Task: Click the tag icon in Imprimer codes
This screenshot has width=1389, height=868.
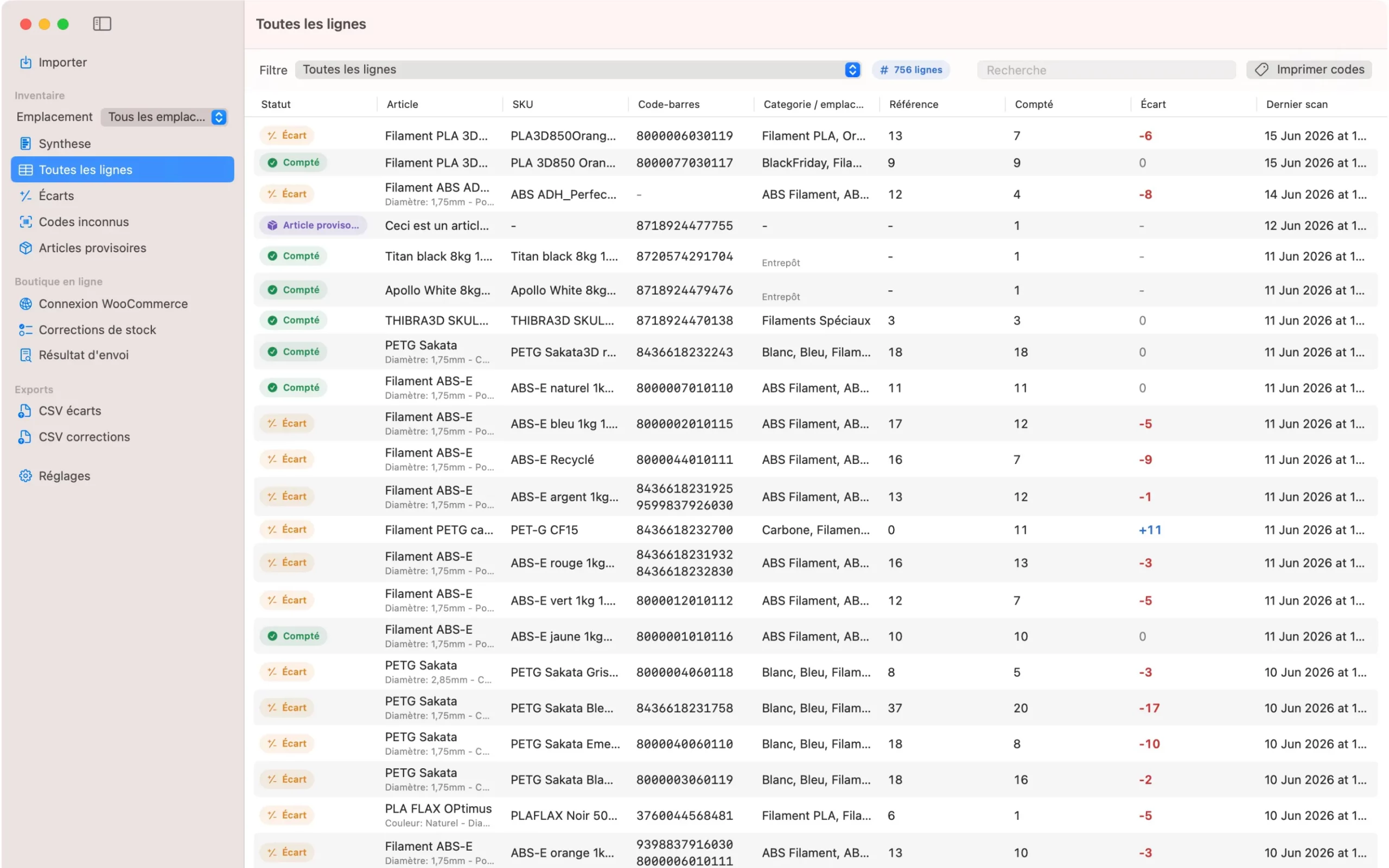Action: [1261, 69]
